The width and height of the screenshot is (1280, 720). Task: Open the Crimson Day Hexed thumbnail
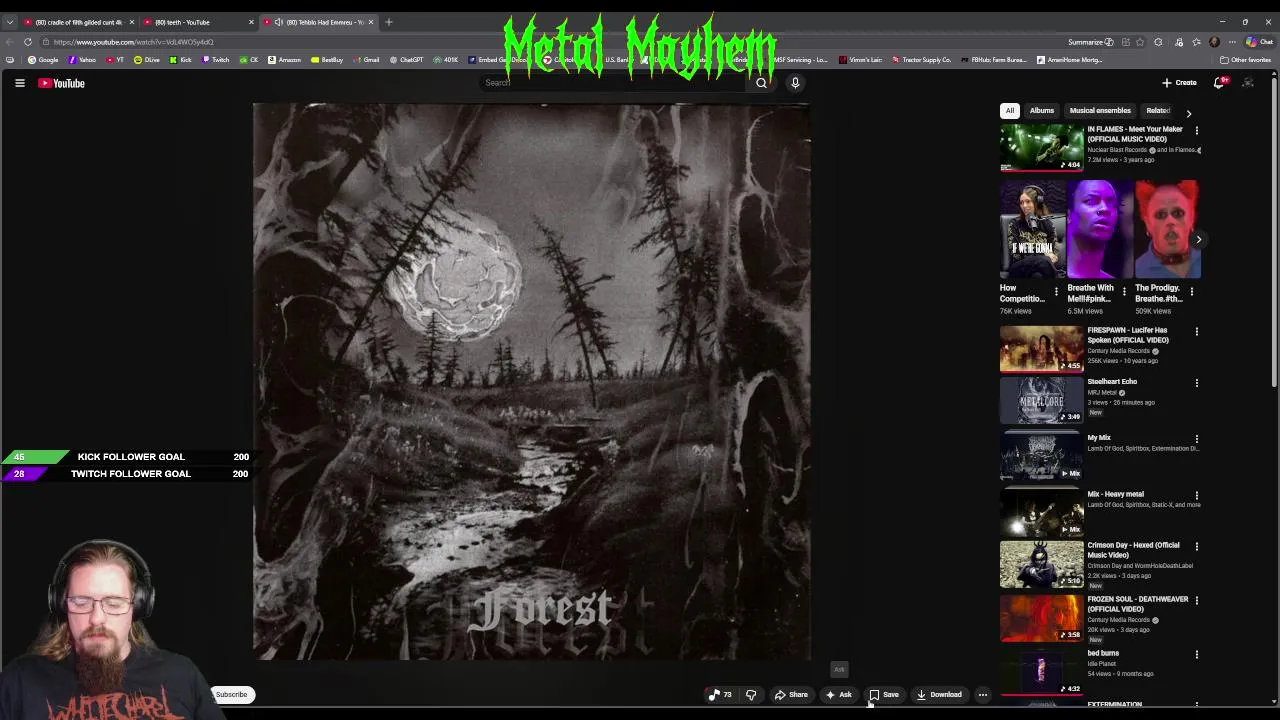tap(1041, 564)
